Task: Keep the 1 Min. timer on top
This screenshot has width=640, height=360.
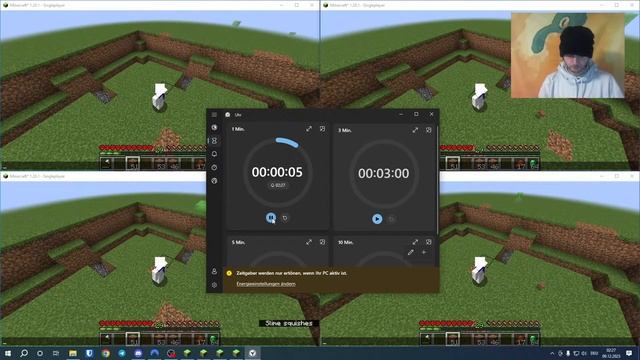Action: click(x=322, y=129)
